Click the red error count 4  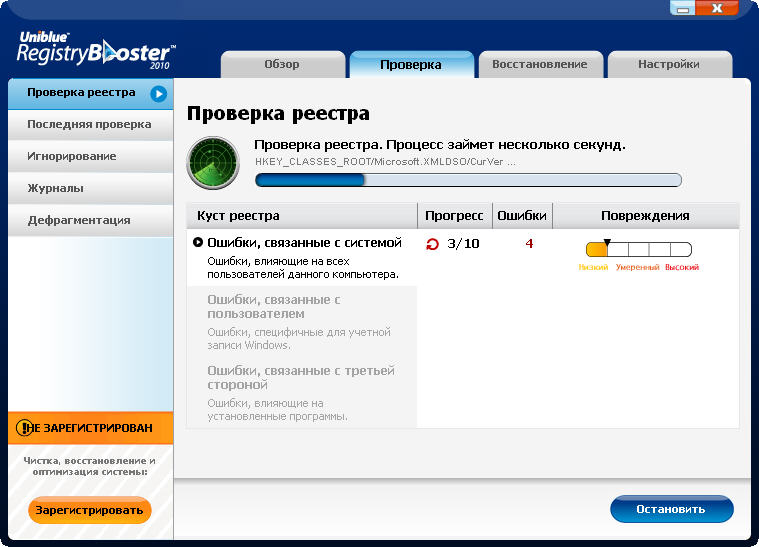coord(529,243)
